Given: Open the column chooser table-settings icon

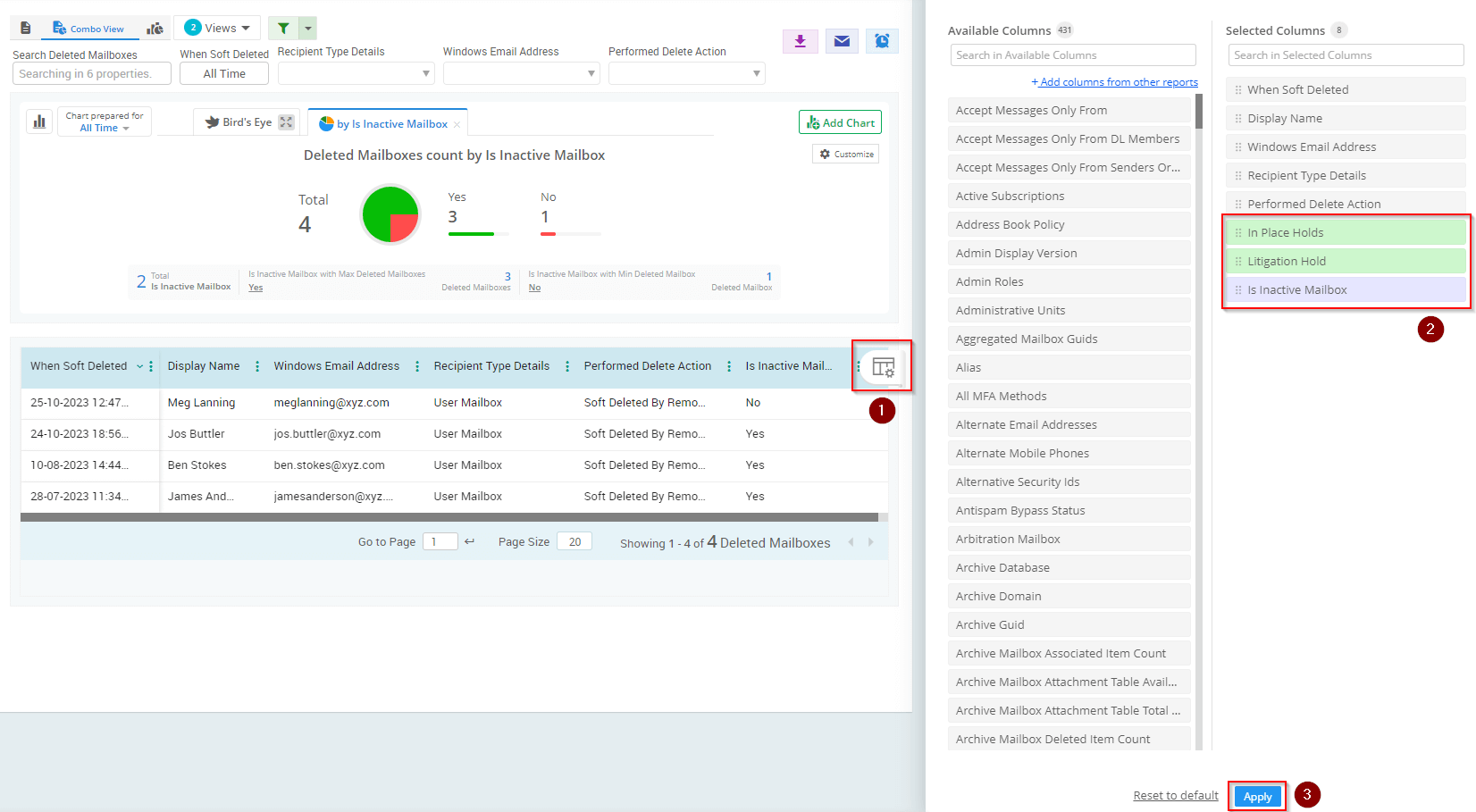Looking at the screenshot, I should click(883, 367).
